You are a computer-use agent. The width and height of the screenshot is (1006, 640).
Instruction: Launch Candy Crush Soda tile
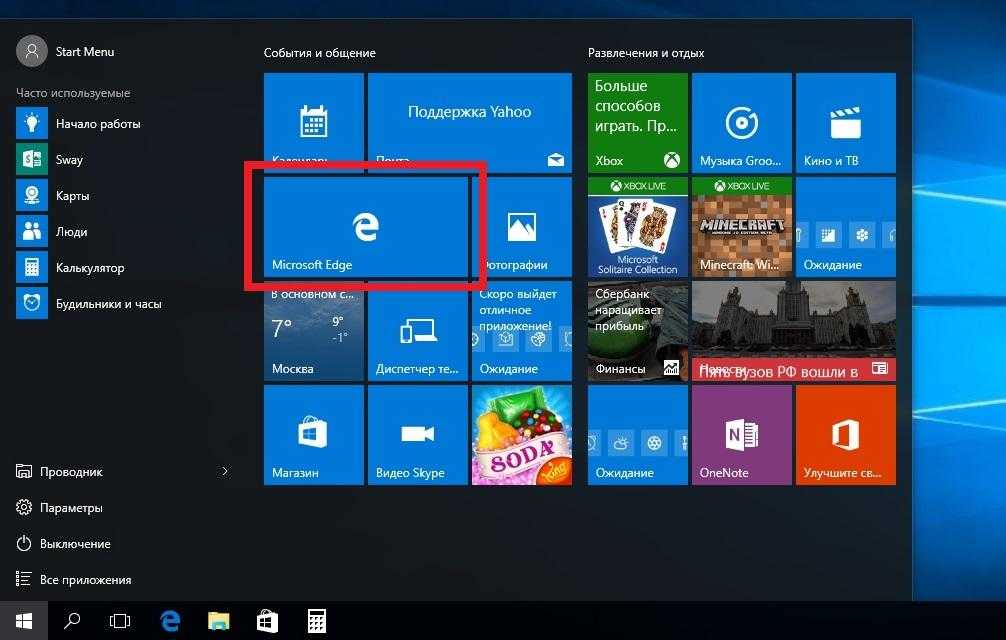(522, 435)
